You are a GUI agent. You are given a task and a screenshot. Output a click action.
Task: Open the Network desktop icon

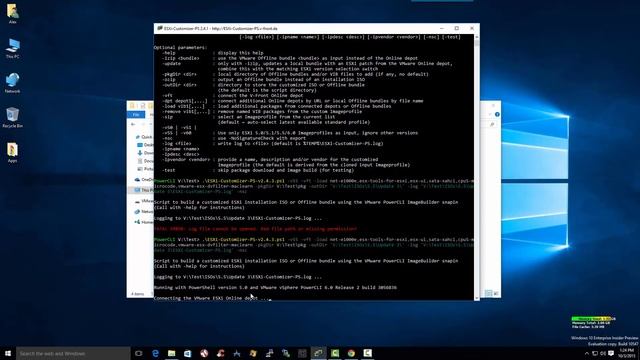12,83
